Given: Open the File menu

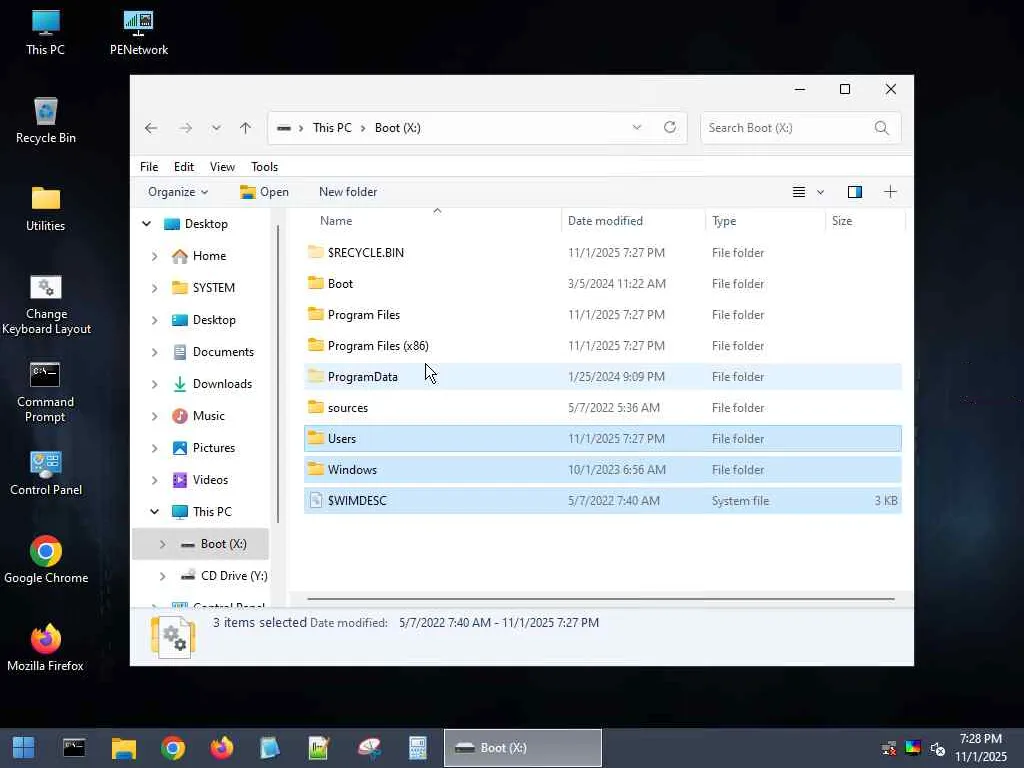Looking at the screenshot, I should pos(149,167).
